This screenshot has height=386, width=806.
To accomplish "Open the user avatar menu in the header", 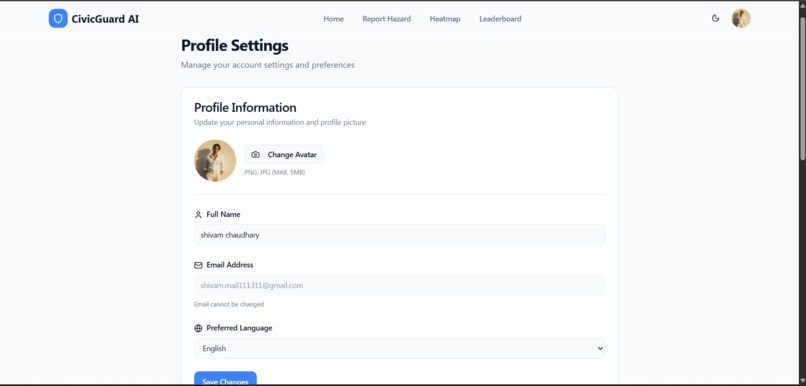I will coord(741,19).
